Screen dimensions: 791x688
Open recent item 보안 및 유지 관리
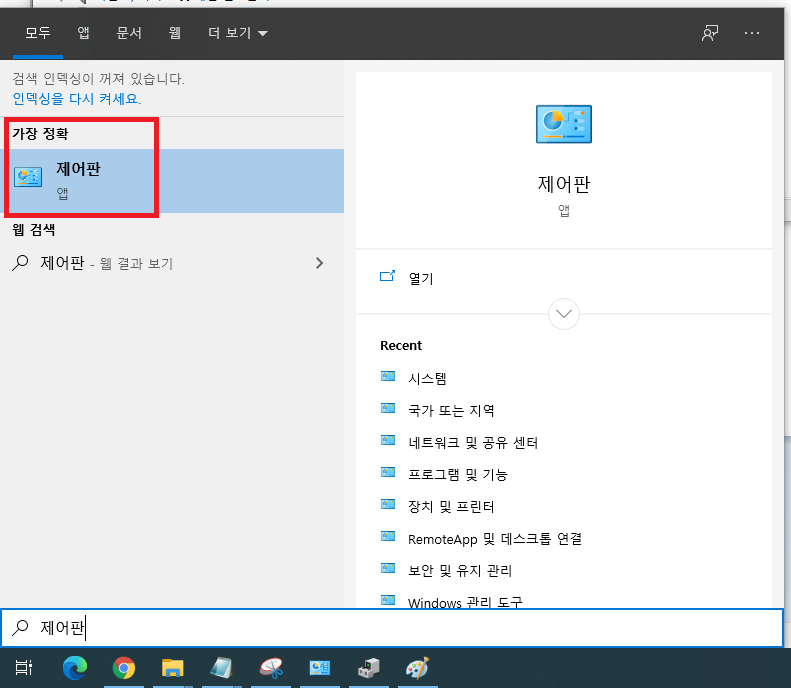pos(460,570)
